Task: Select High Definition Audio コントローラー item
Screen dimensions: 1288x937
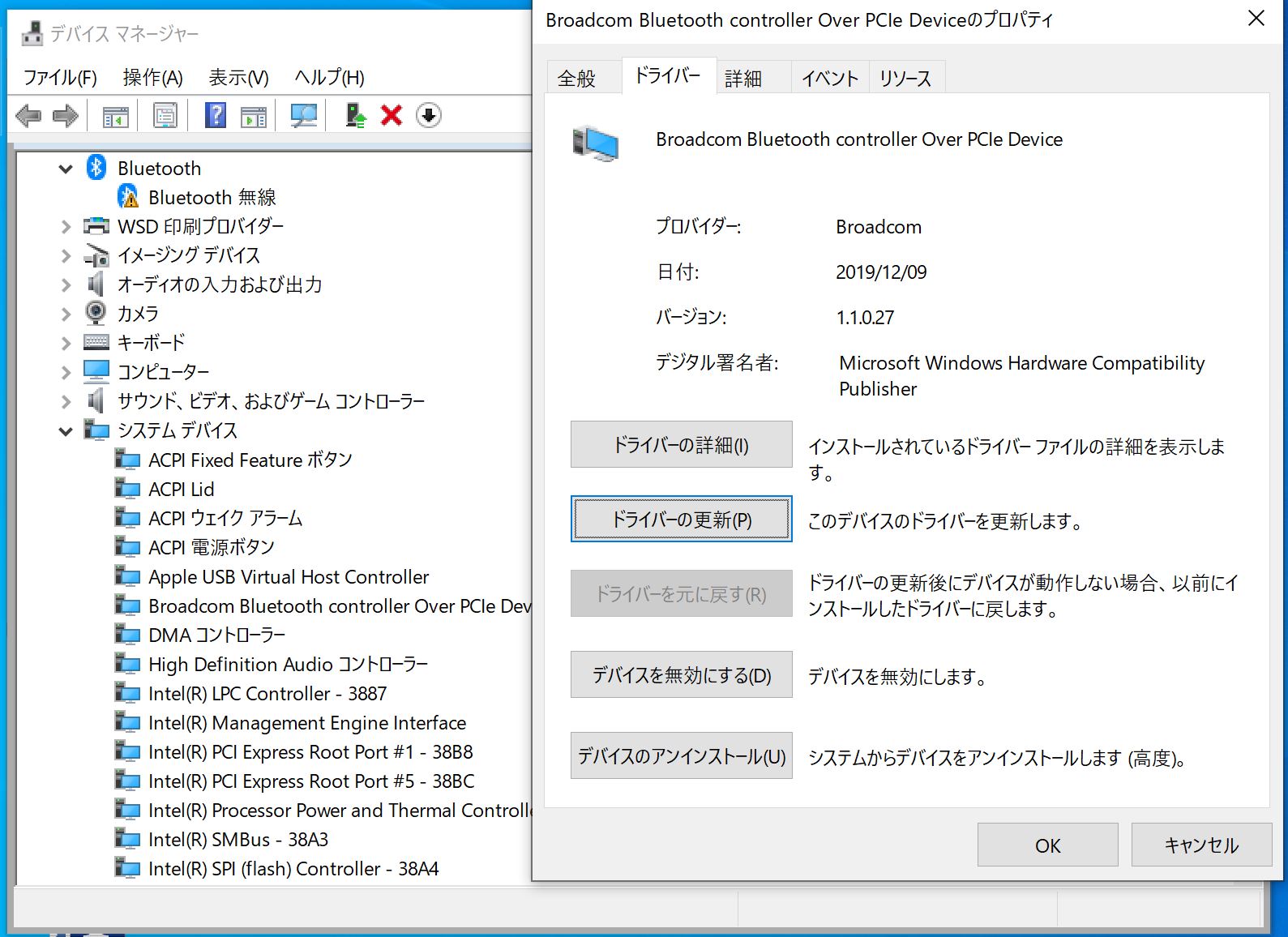Action: click(x=288, y=664)
